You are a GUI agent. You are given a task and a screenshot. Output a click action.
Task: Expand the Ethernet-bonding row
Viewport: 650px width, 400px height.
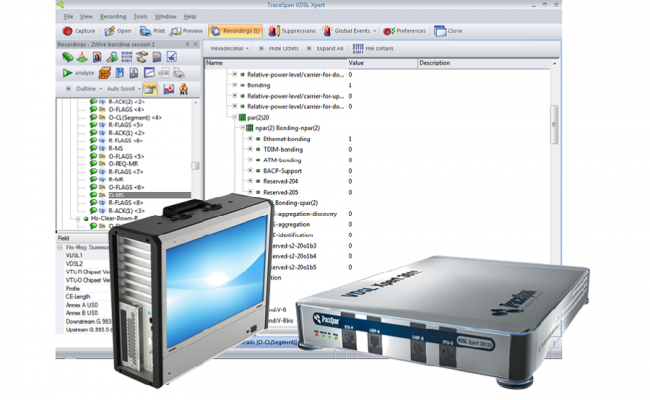tap(250, 138)
